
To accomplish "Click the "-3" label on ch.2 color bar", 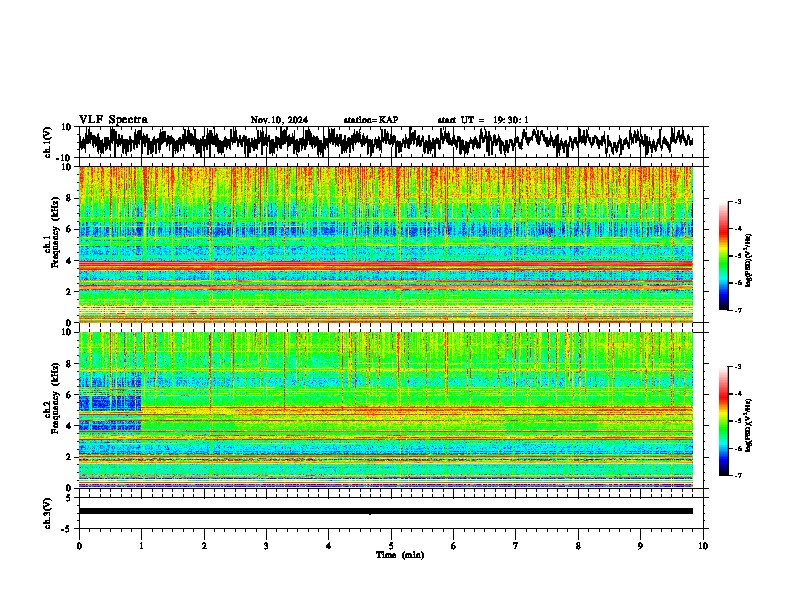I will coord(738,367).
